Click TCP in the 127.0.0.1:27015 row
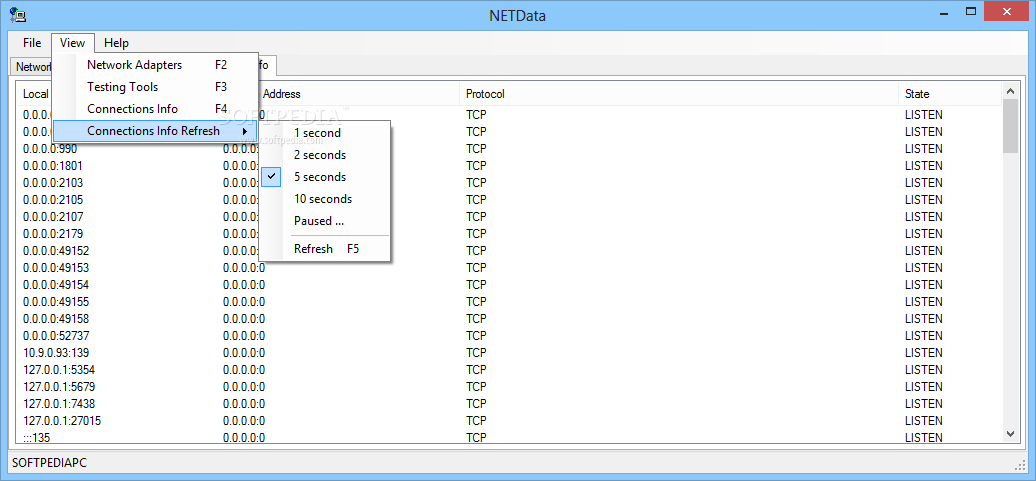The width and height of the screenshot is (1036, 481). [x=476, y=420]
